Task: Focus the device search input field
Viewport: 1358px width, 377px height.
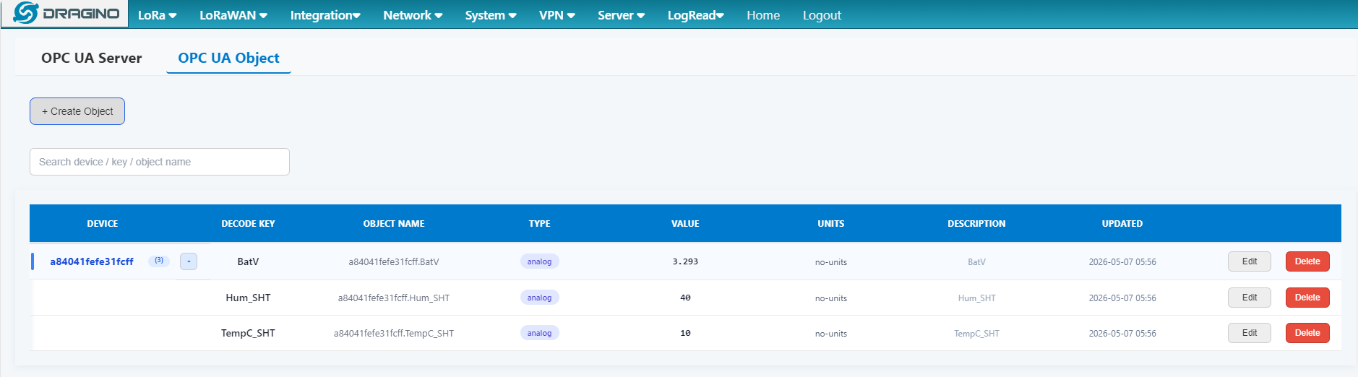Action: point(160,162)
